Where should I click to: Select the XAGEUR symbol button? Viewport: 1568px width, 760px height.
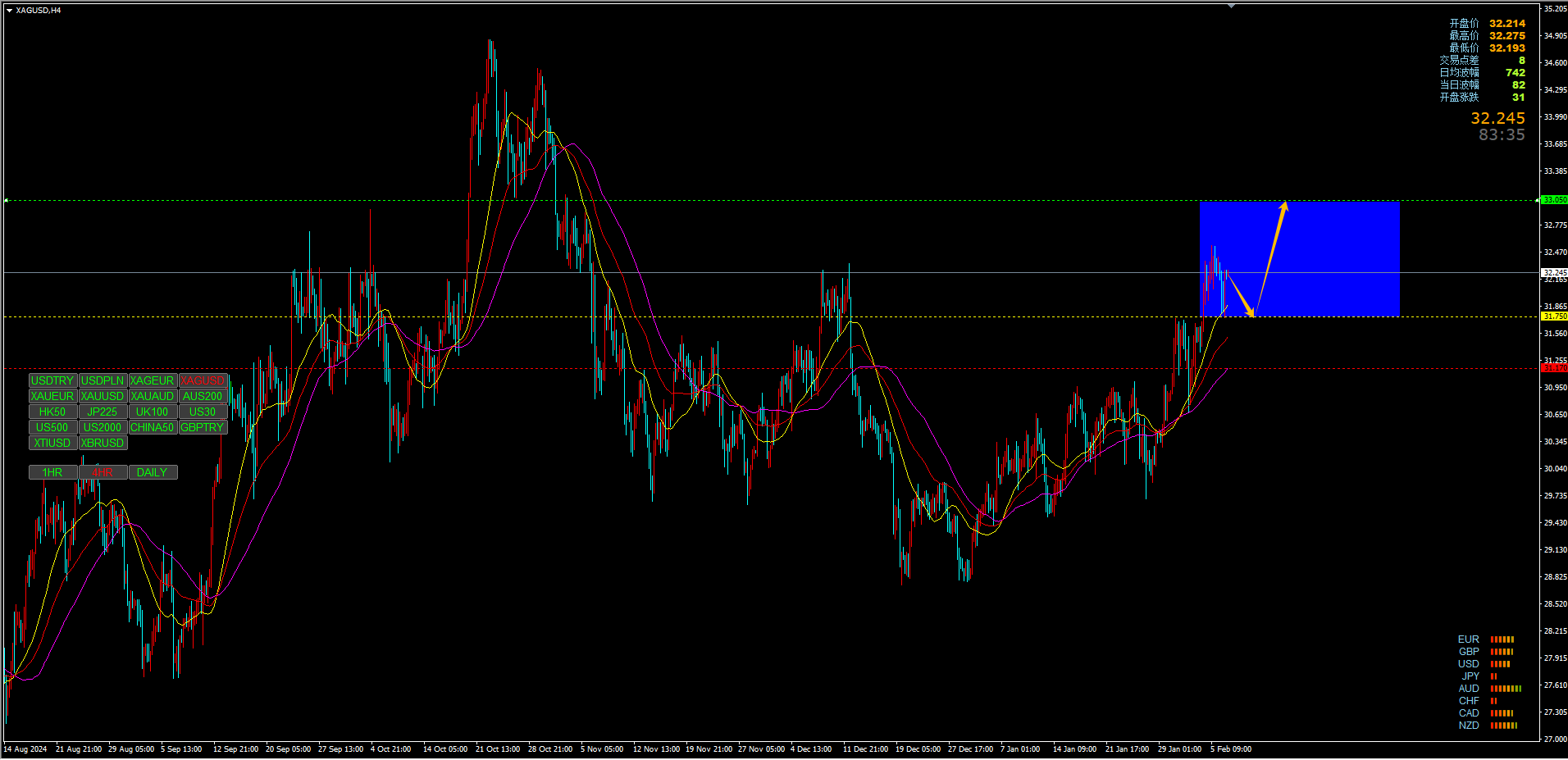click(x=153, y=381)
